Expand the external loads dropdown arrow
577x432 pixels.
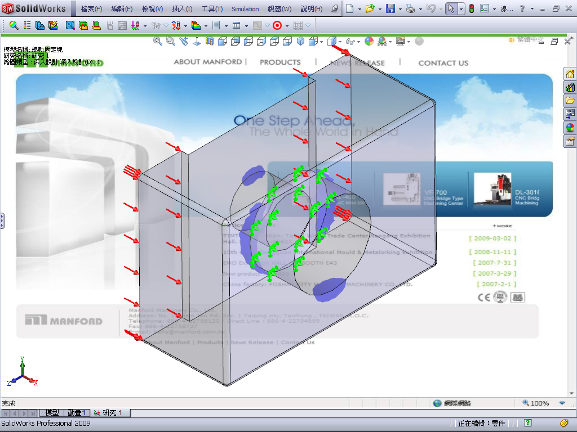pyautogui.click(x=185, y=25)
